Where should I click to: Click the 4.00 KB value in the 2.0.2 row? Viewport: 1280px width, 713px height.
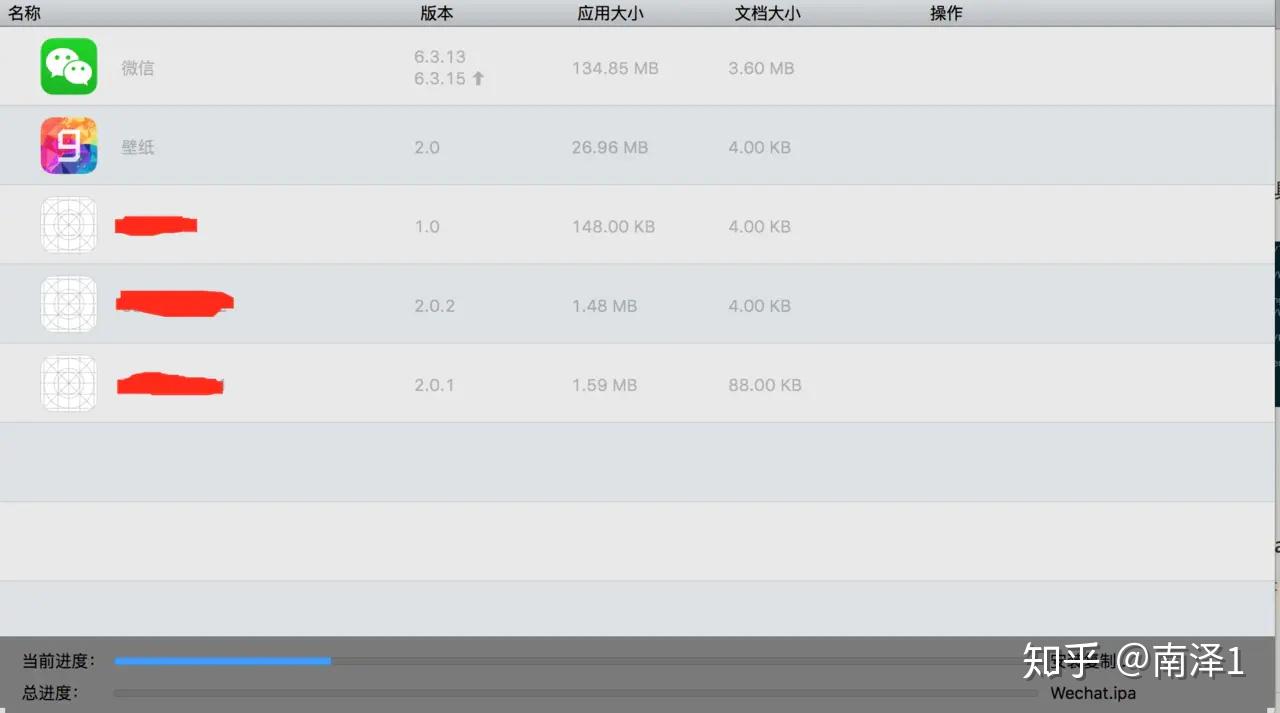760,305
